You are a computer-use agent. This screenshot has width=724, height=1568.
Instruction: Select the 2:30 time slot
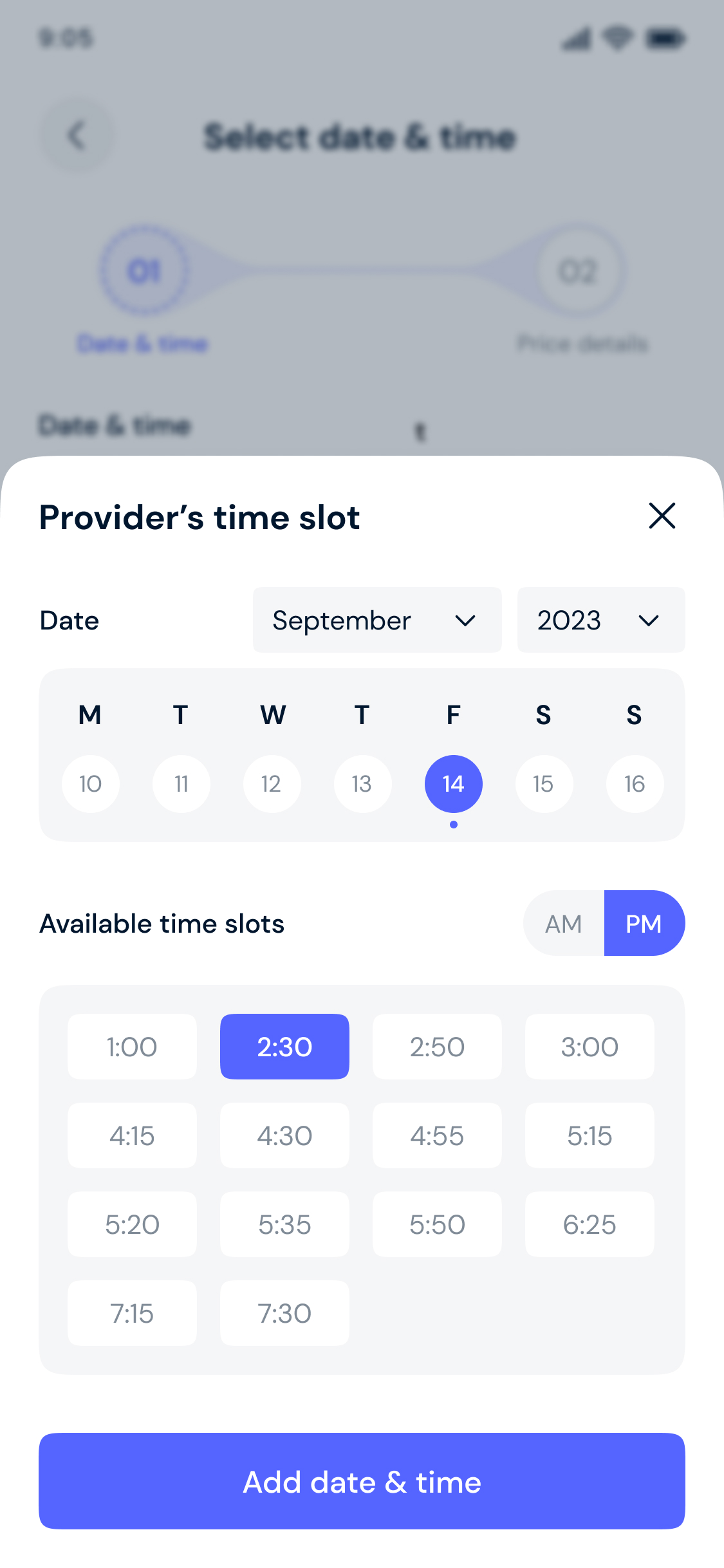tap(284, 1047)
